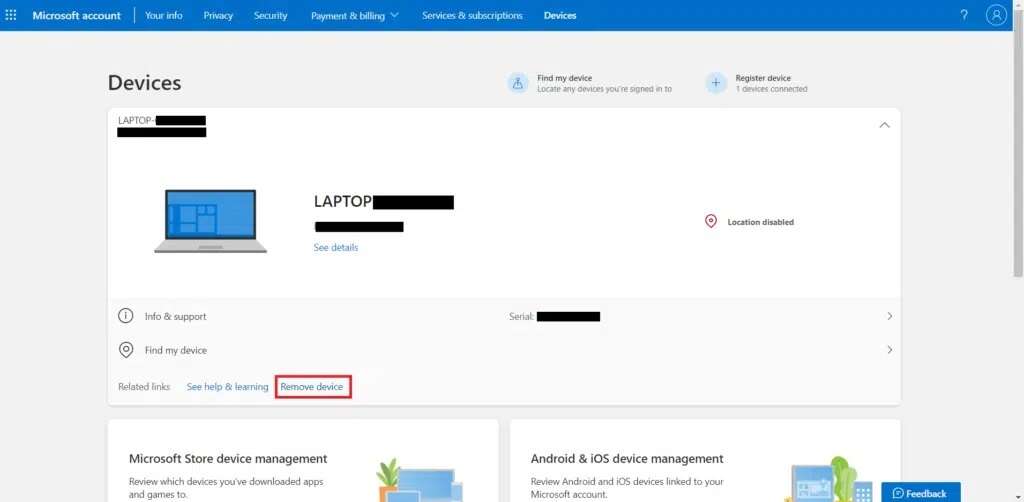Click the Location disabled pin icon

[x=711, y=221]
